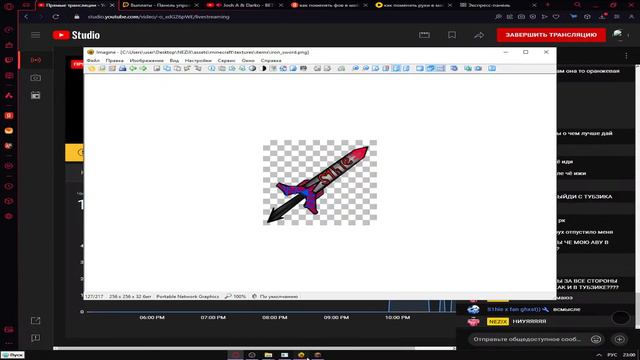Open YouTube Studio hamburger menu
The image size is (640, 360).
[36, 35]
